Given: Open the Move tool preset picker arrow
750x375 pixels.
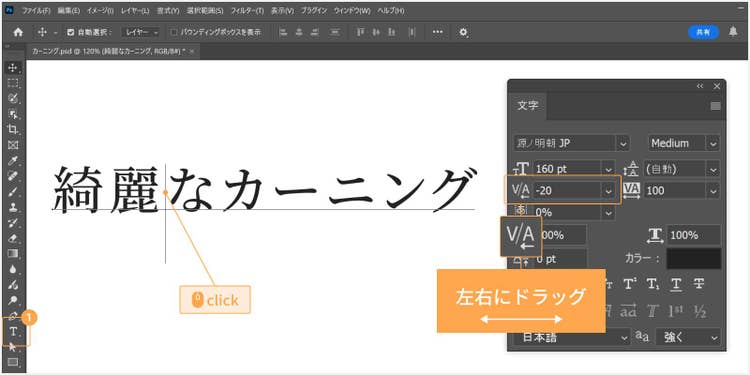Looking at the screenshot, I should point(55,33).
